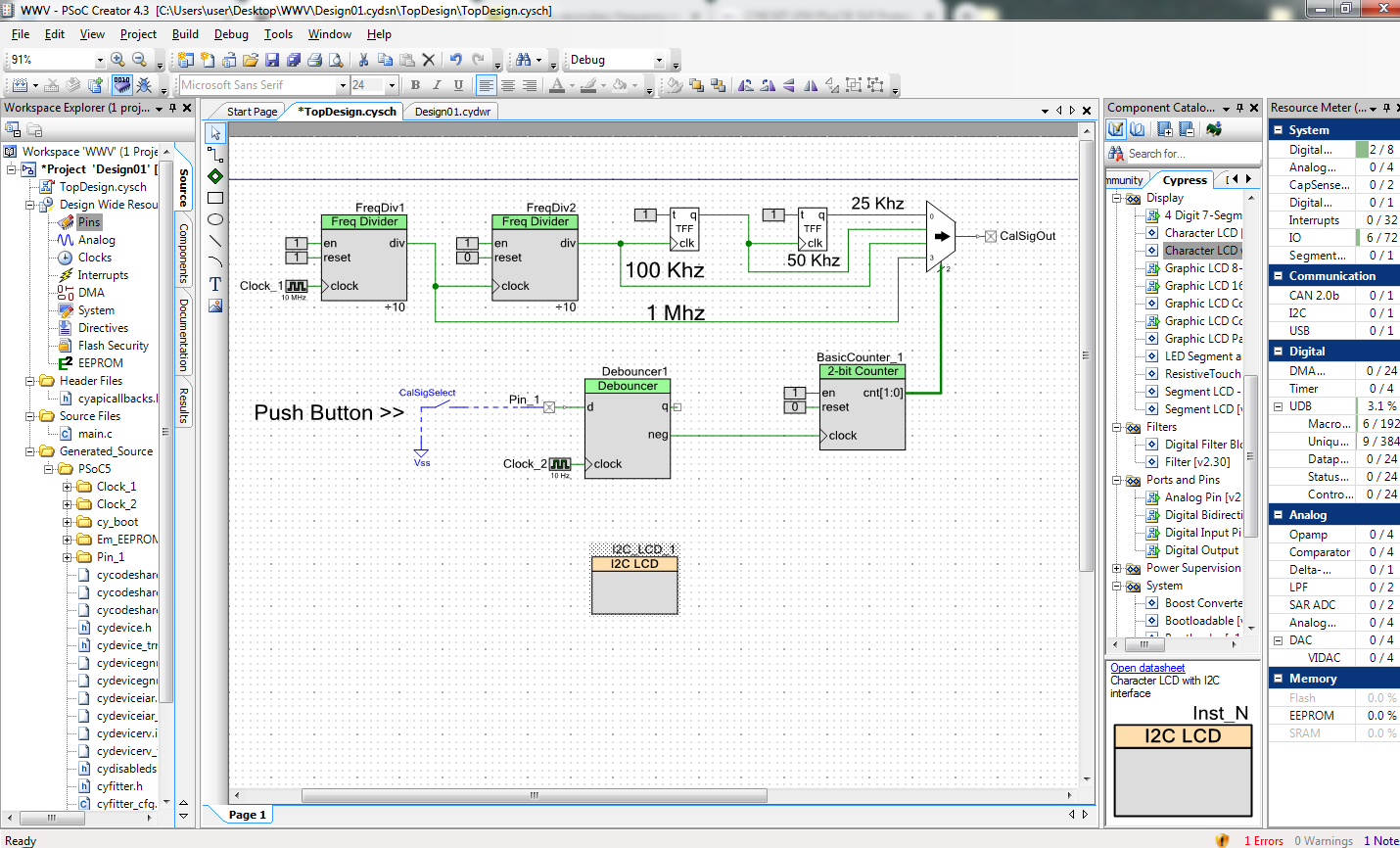Select the green diamond sheet connector tool
The width and height of the screenshot is (1400, 848).
pos(215,176)
